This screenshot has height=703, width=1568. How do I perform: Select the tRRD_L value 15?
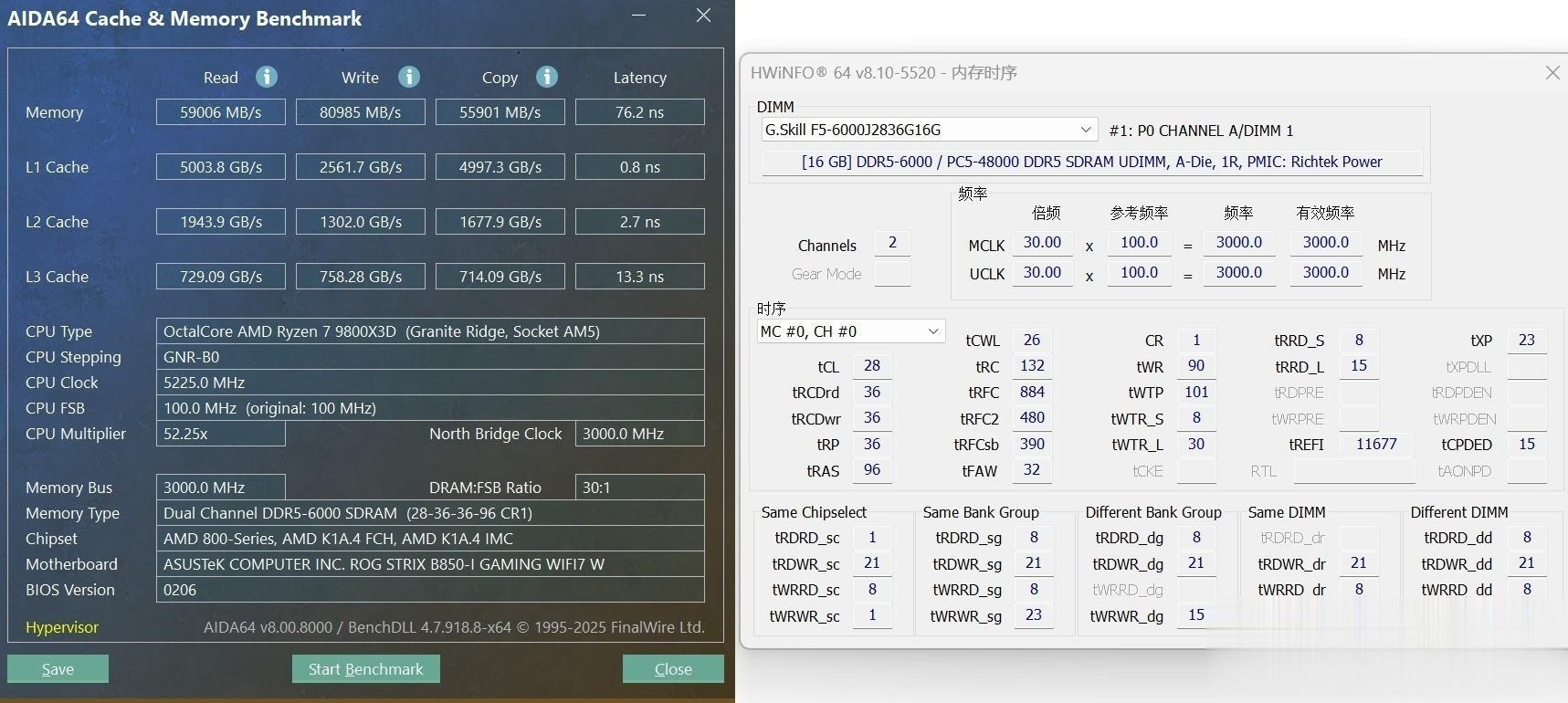pyautogui.click(x=1359, y=366)
